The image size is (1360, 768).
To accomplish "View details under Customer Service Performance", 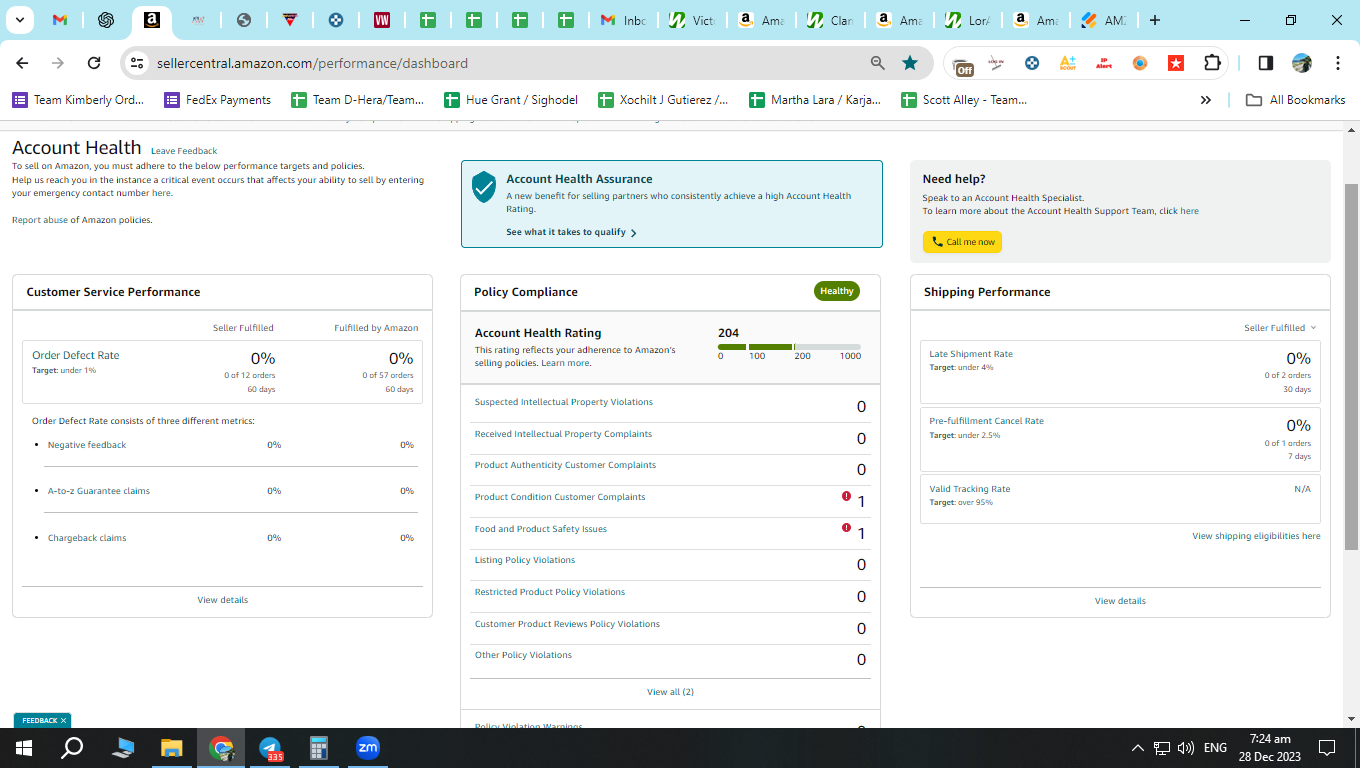I will [222, 600].
